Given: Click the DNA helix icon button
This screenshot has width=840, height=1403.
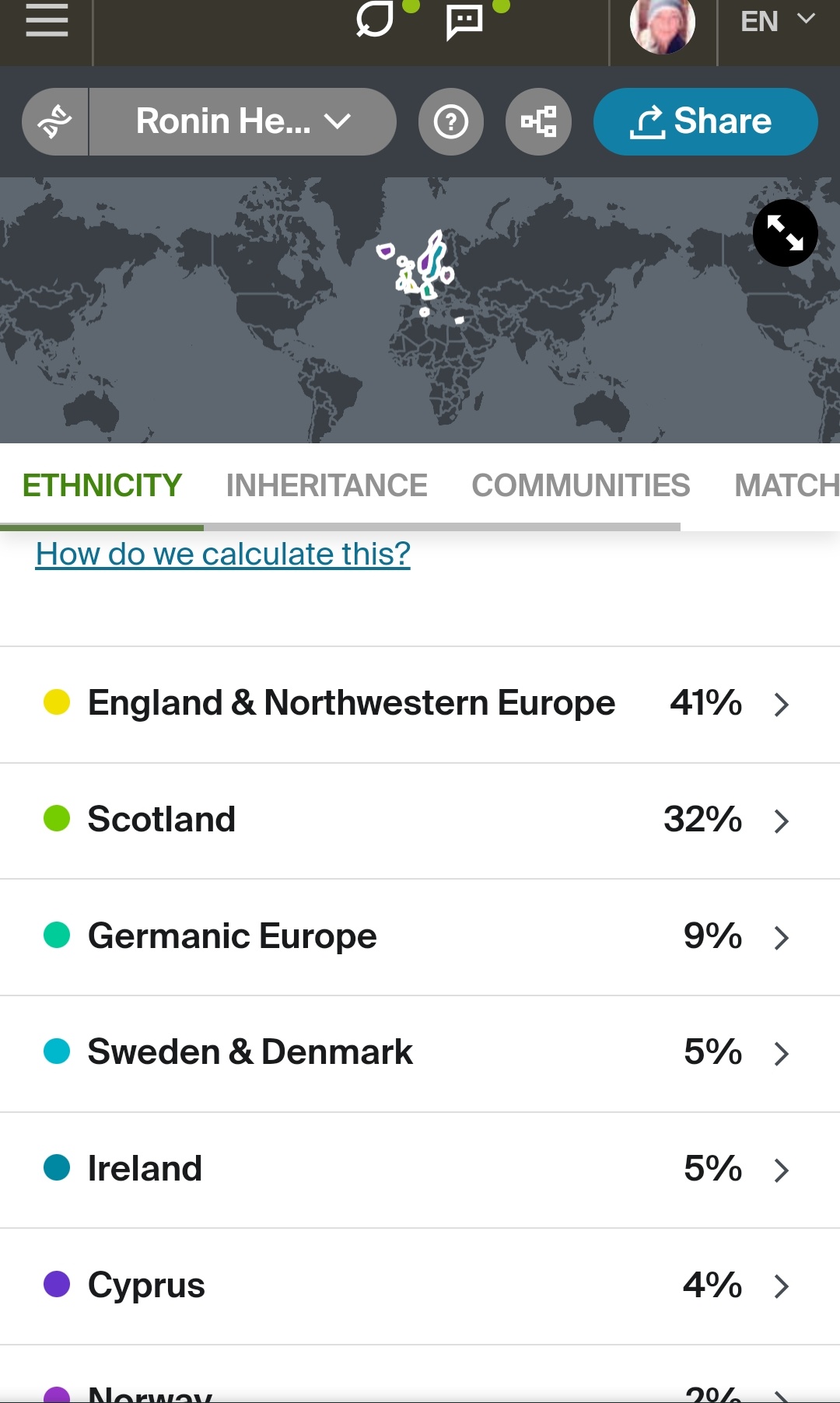Looking at the screenshot, I should click(55, 121).
